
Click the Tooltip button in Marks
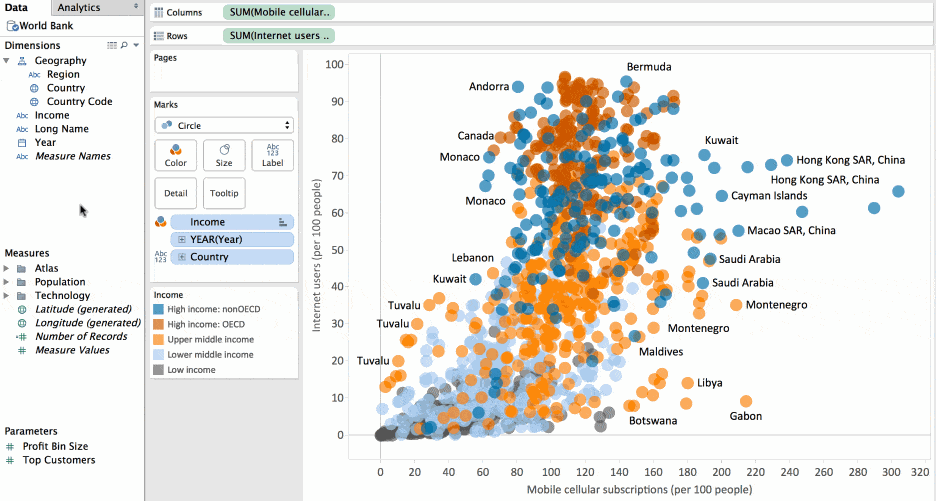[x=224, y=193]
